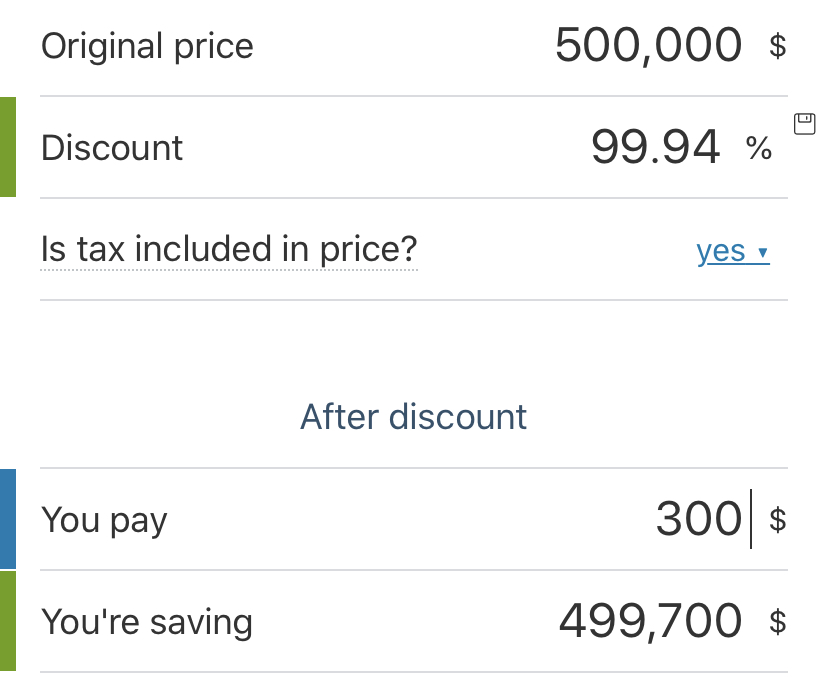Open the tax included "yes" dropdown
Screen dimensions: 828x686
click(722, 251)
